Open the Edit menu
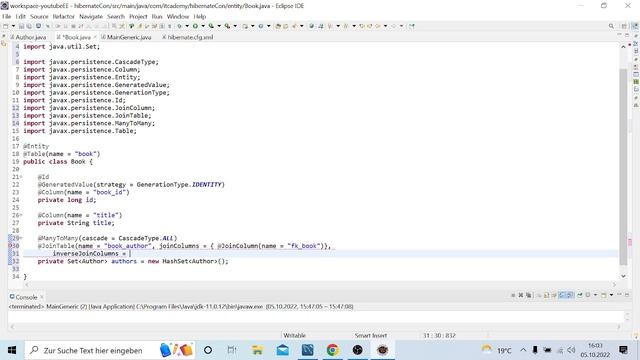Screen dimensions: 640x360 pyautogui.click(x=20, y=16)
